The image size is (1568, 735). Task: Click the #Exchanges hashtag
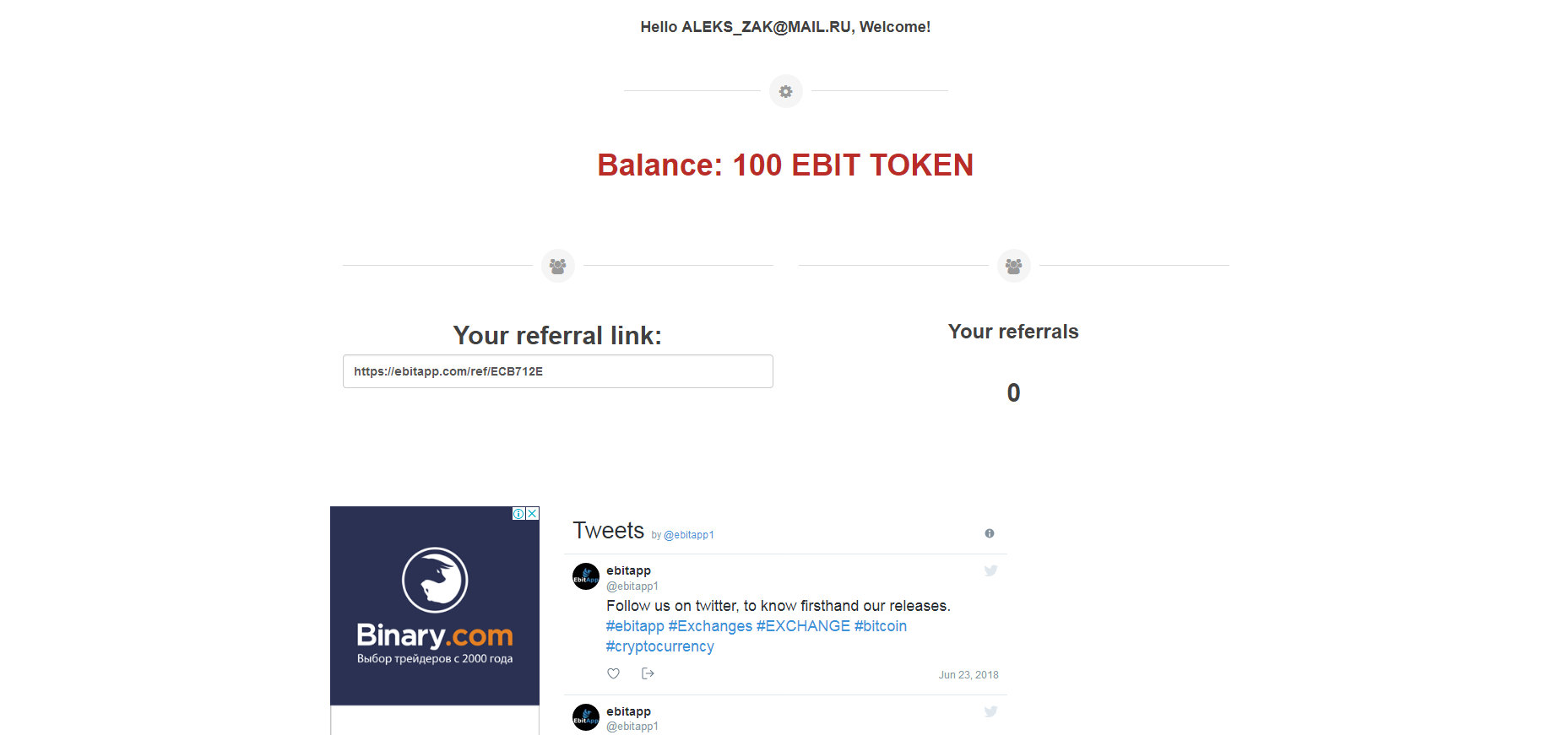[710, 626]
